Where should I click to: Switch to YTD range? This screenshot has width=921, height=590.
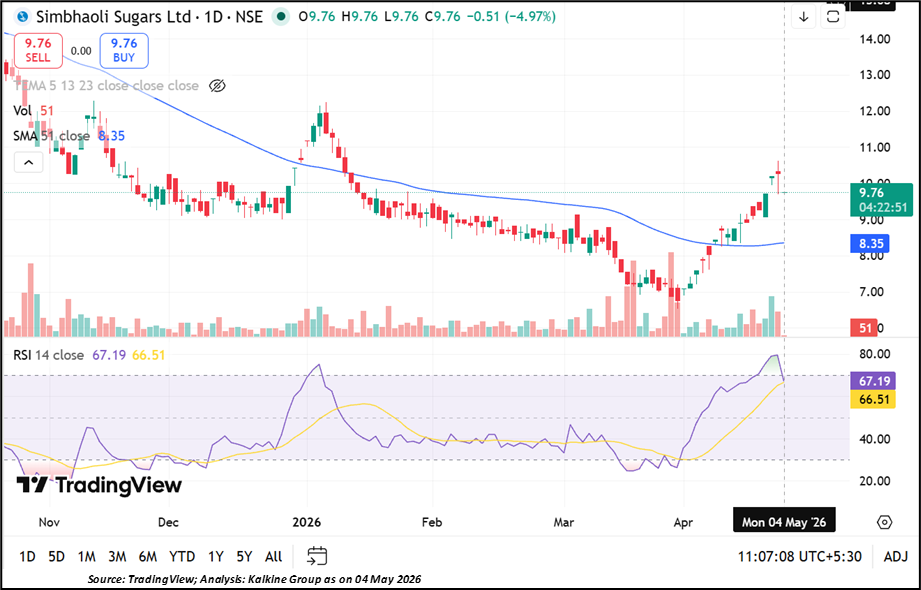point(181,557)
